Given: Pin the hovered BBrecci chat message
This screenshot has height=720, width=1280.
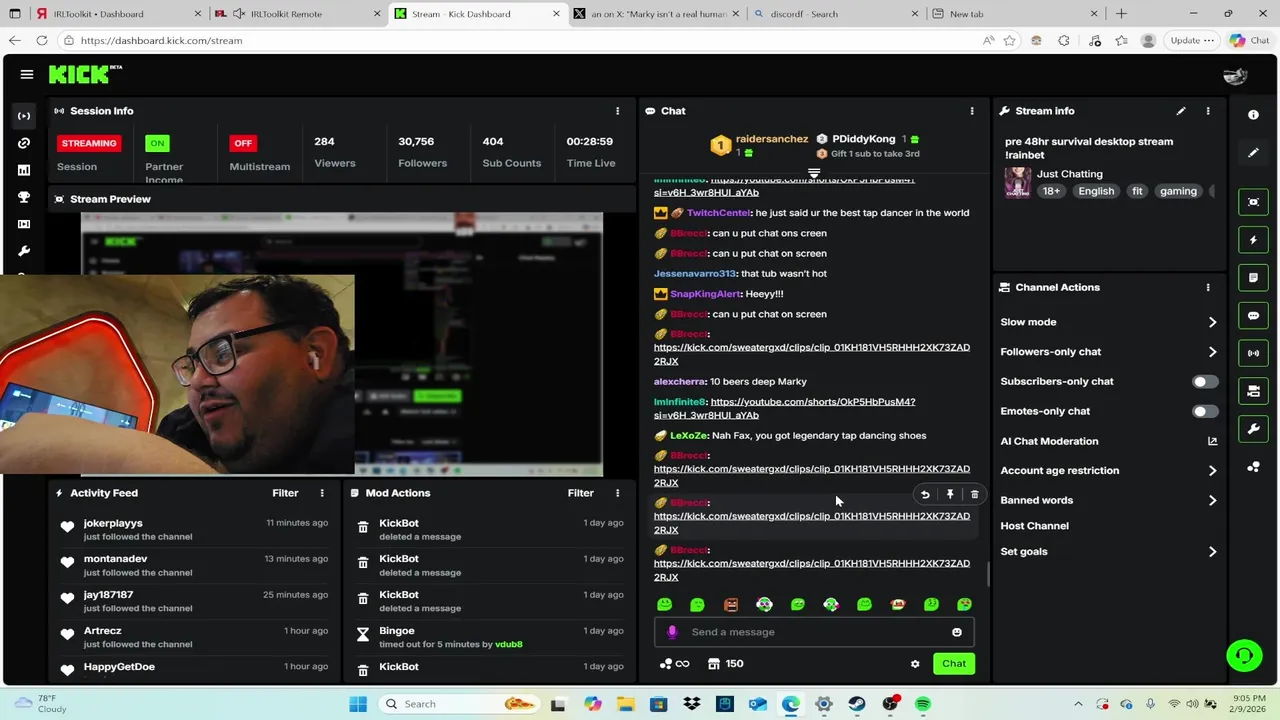Looking at the screenshot, I should click(x=950, y=495).
